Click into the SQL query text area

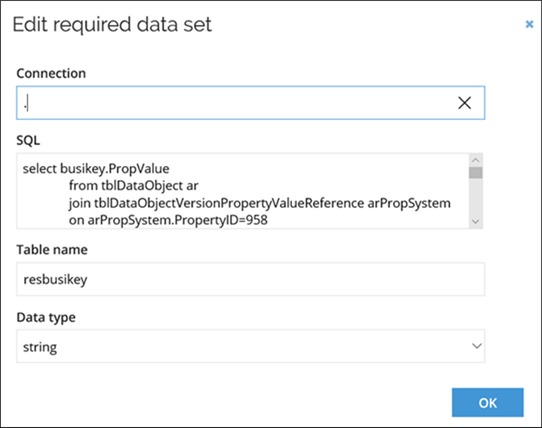click(x=243, y=191)
